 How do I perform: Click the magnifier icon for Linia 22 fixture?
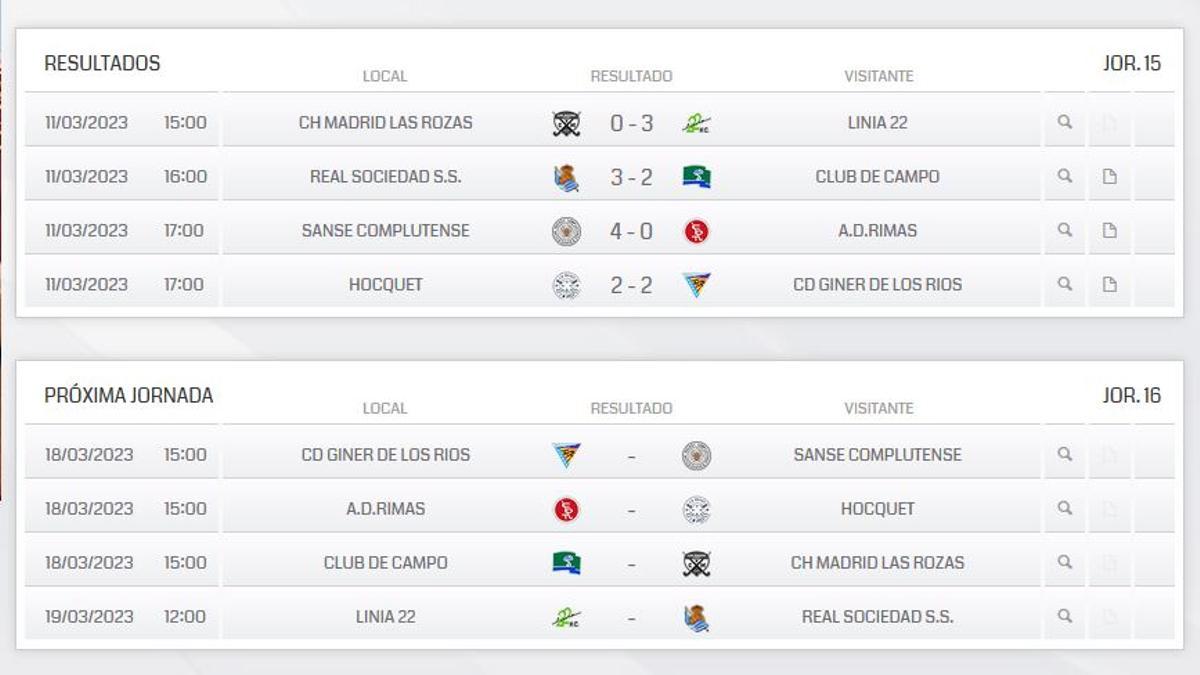coord(1064,122)
